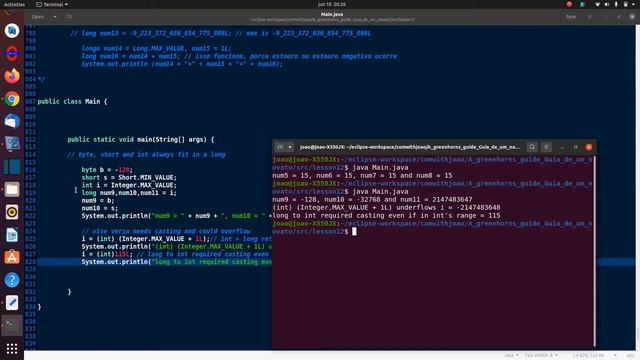640x360 pixels.
Task: Search within the terminal window
Action: pyautogui.click(x=532, y=147)
